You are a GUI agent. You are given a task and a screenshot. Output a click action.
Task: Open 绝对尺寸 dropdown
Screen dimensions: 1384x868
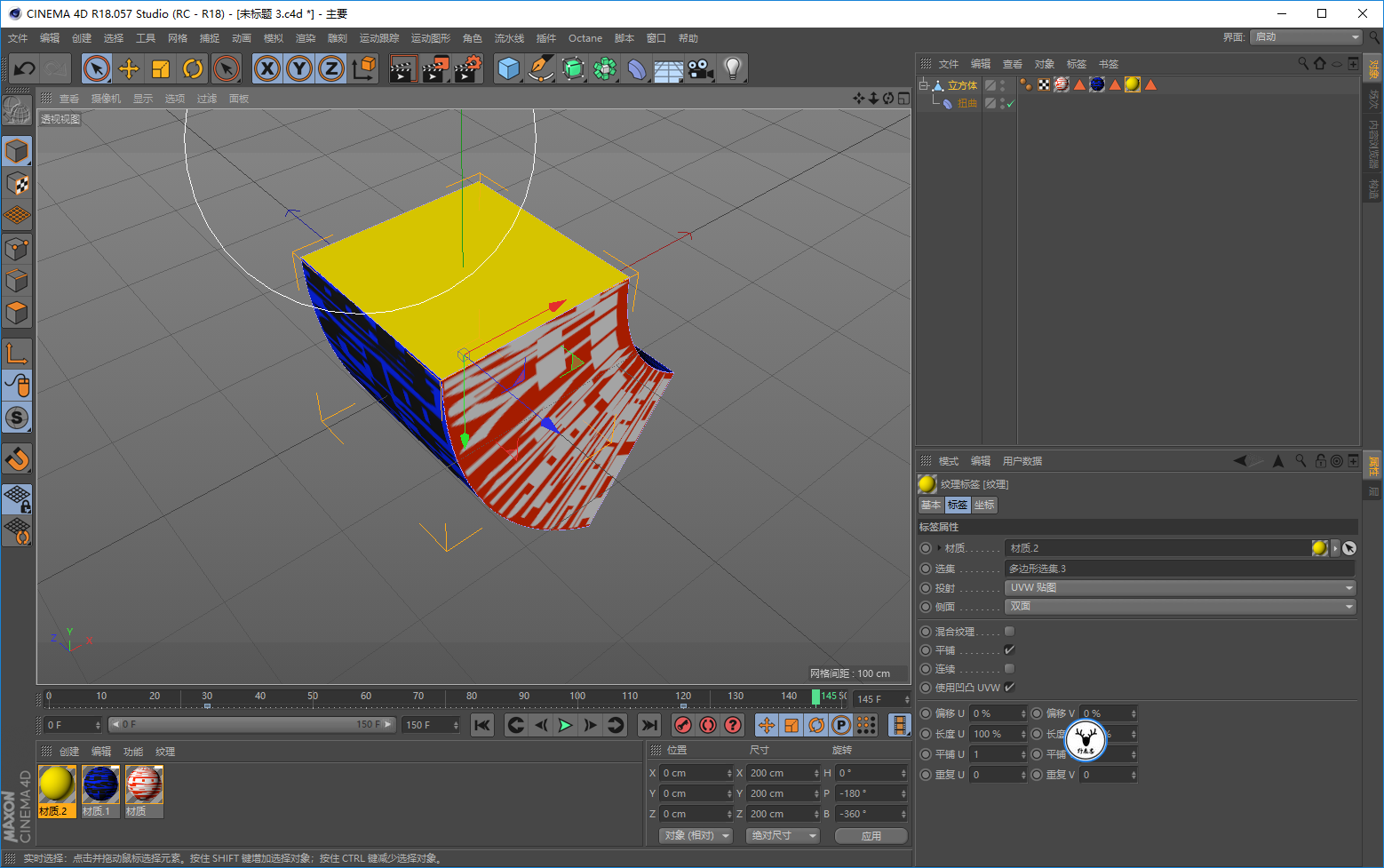tap(783, 835)
